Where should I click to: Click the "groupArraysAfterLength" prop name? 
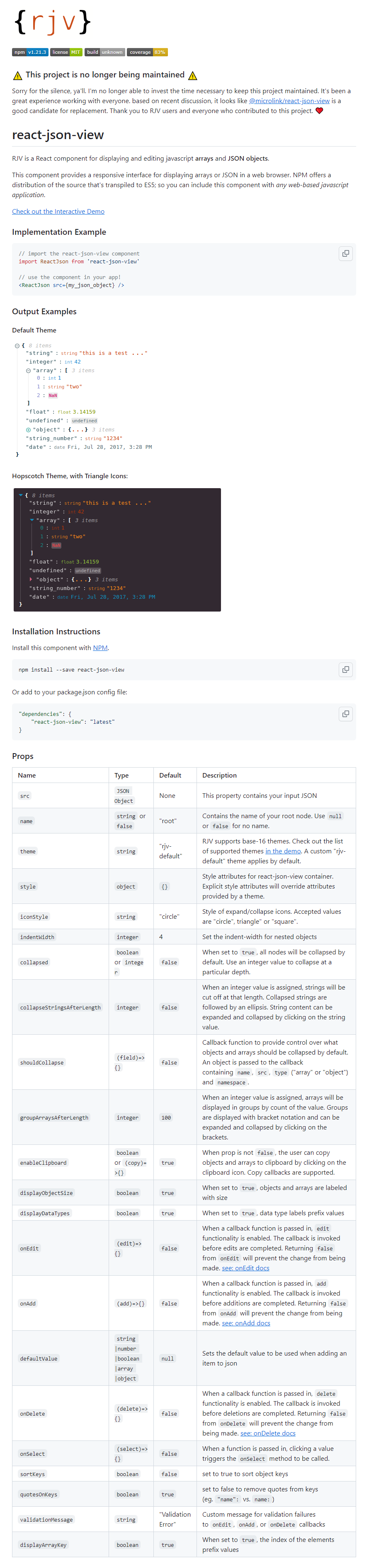[54, 1118]
